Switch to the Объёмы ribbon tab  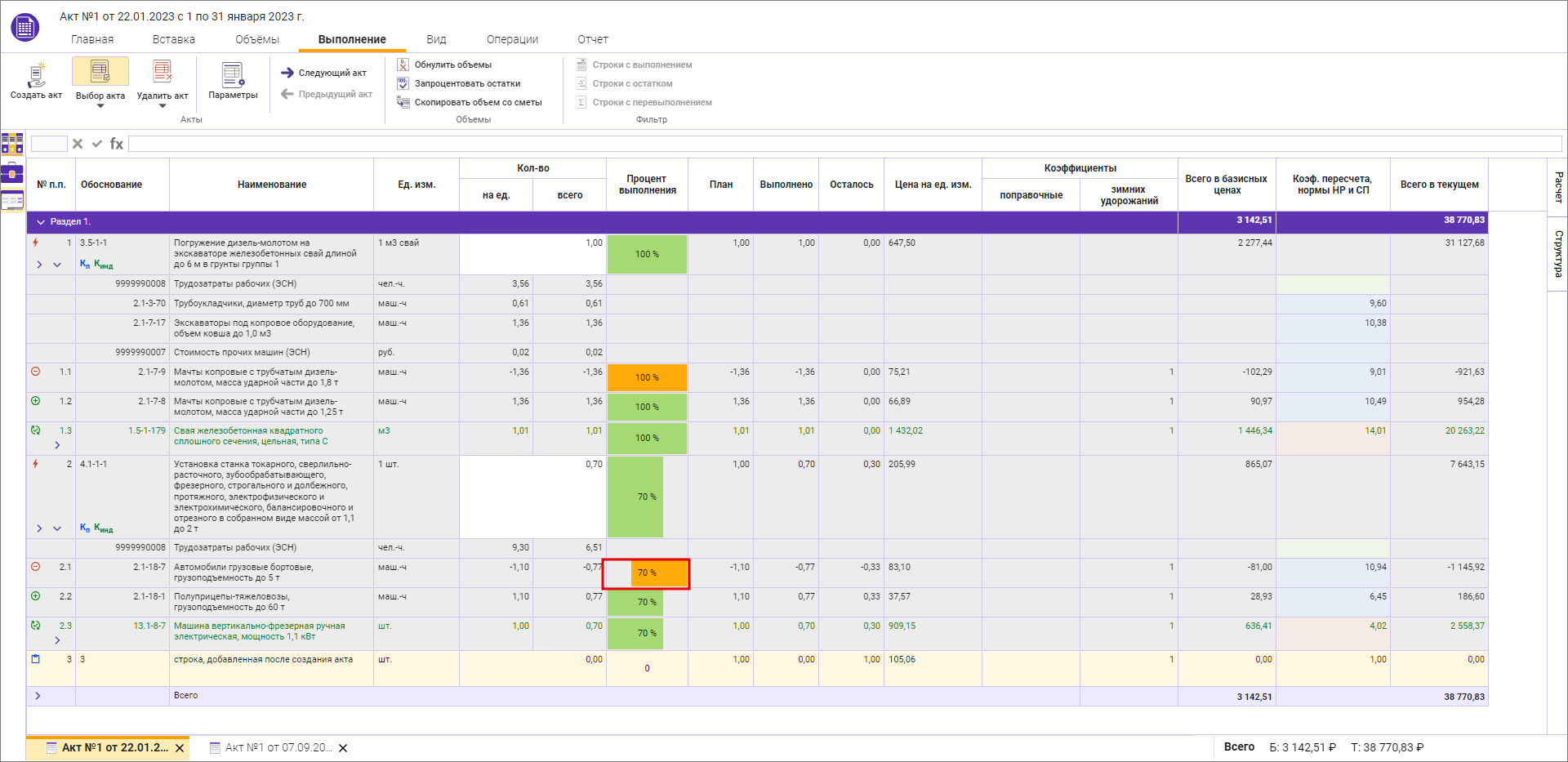tap(256, 39)
